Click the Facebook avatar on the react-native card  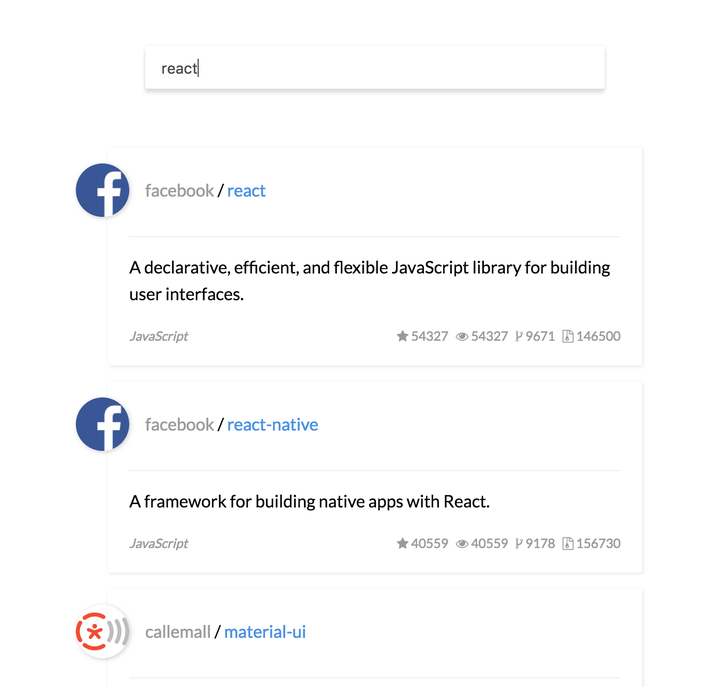103,424
